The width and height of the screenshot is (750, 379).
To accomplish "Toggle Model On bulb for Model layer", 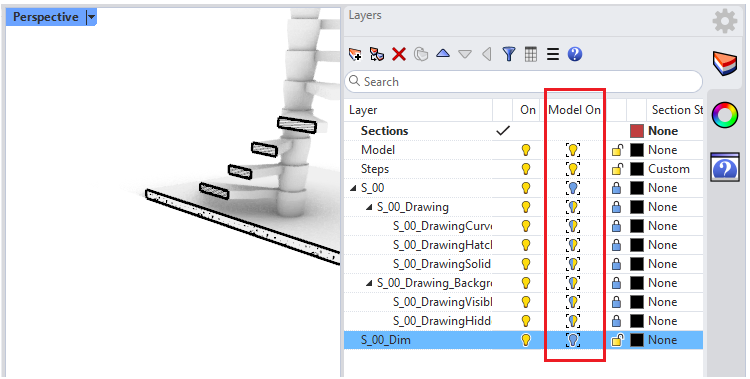I will 573,150.
